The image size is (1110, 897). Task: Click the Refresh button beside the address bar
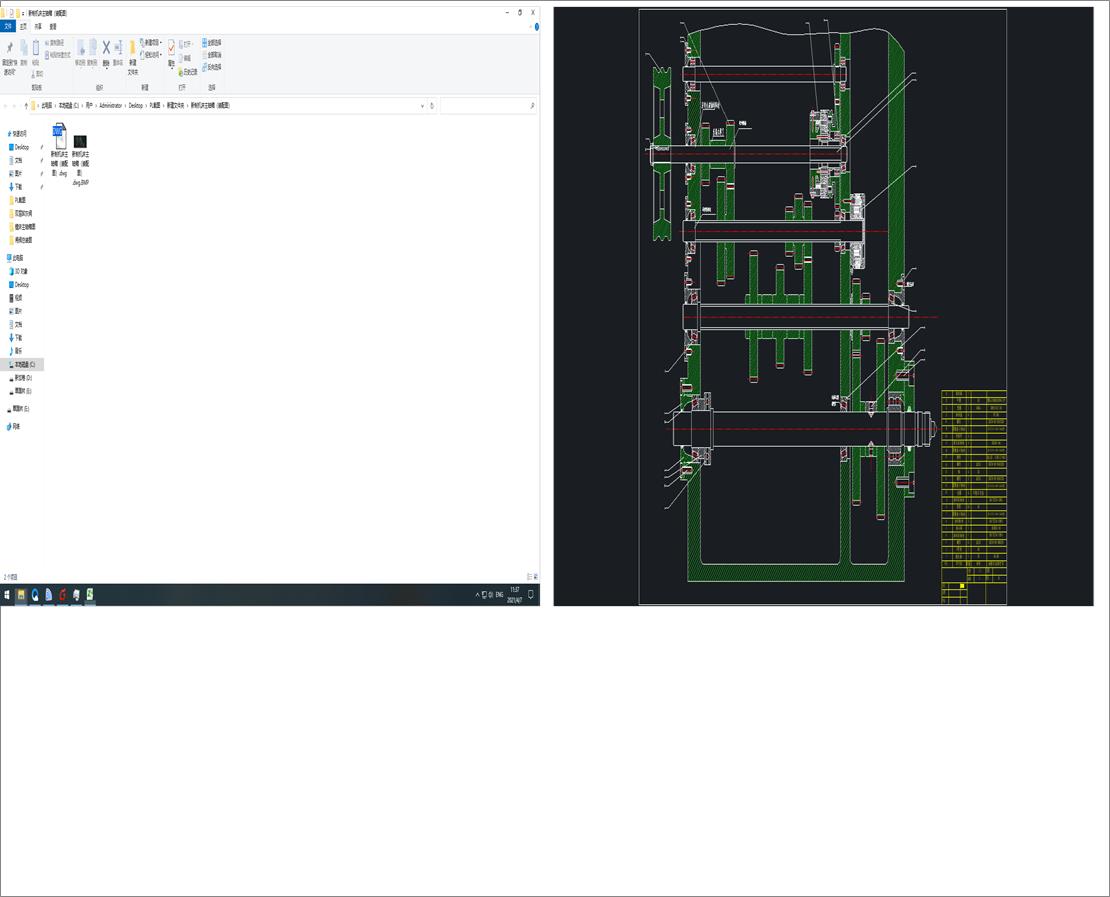[432, 105]
